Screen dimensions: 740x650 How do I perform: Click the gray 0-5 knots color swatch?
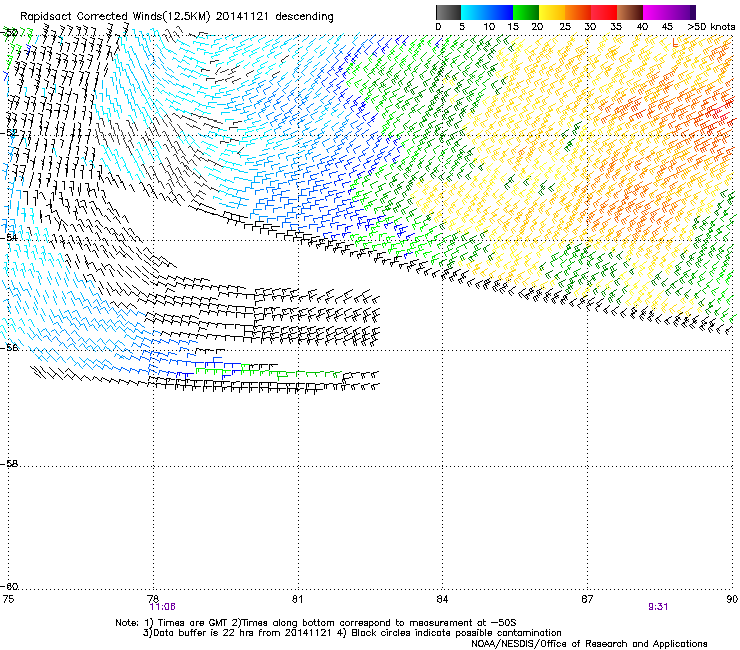coord(448,12)
